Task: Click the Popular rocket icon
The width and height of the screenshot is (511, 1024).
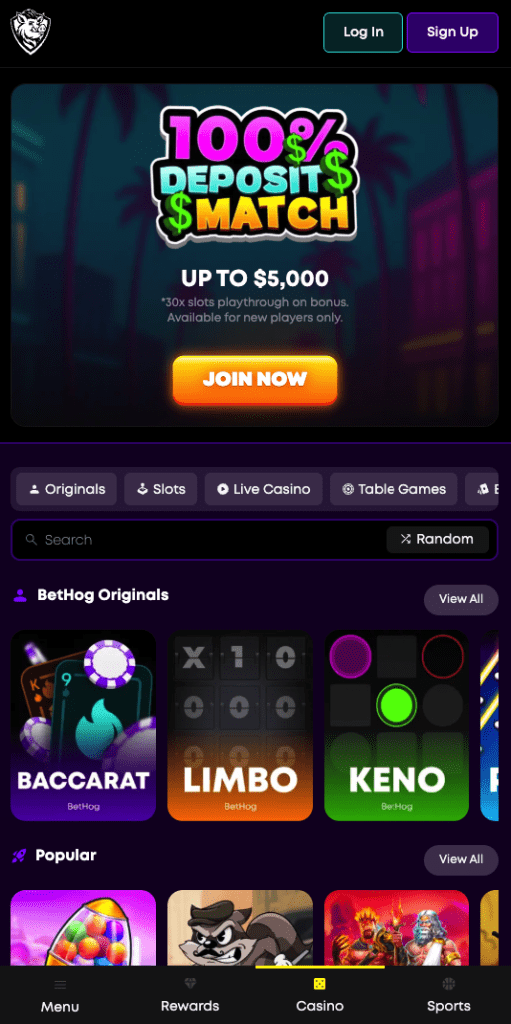Action: [x=20, y=856]
